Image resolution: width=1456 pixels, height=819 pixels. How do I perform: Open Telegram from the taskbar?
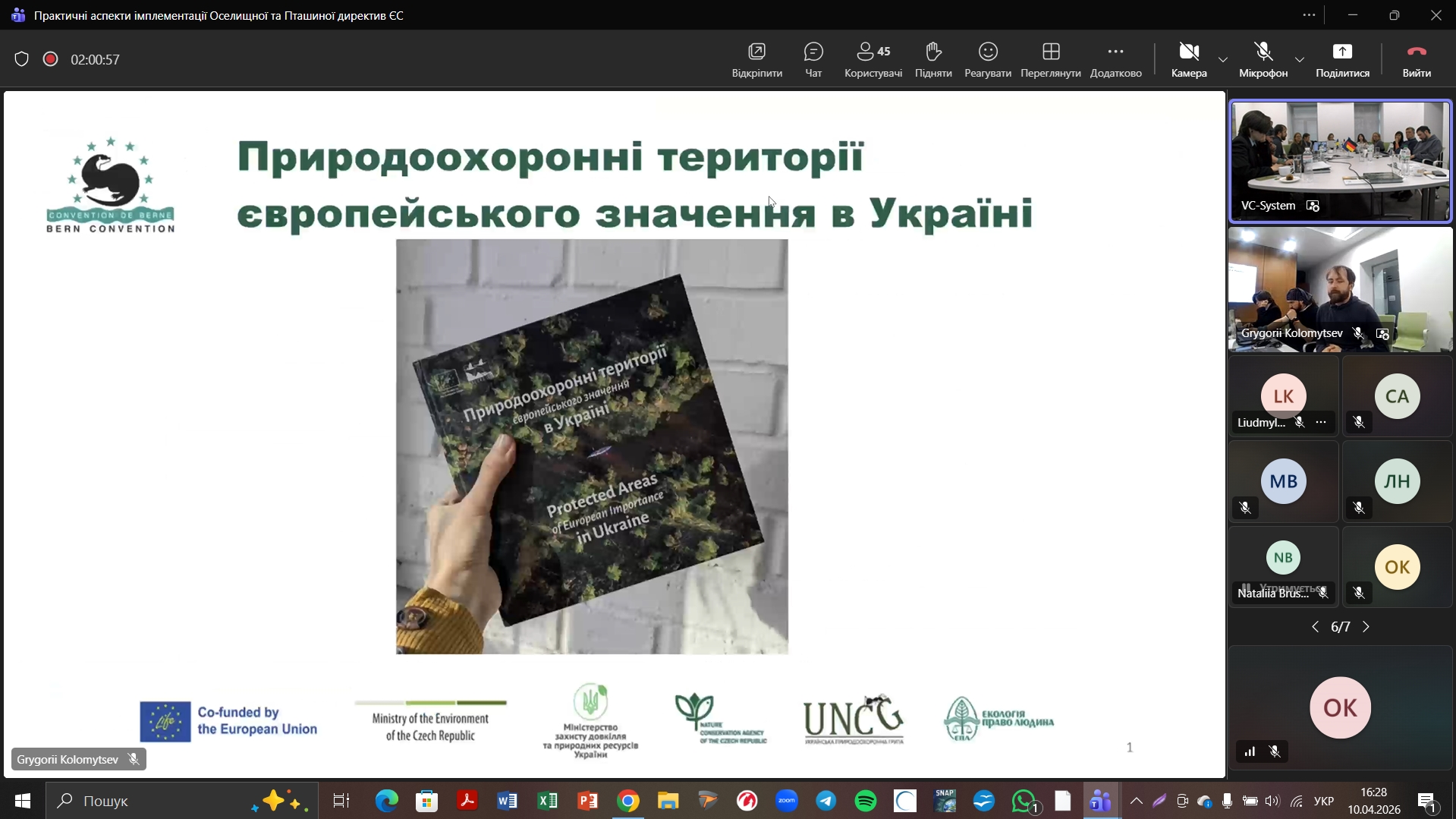825,801
